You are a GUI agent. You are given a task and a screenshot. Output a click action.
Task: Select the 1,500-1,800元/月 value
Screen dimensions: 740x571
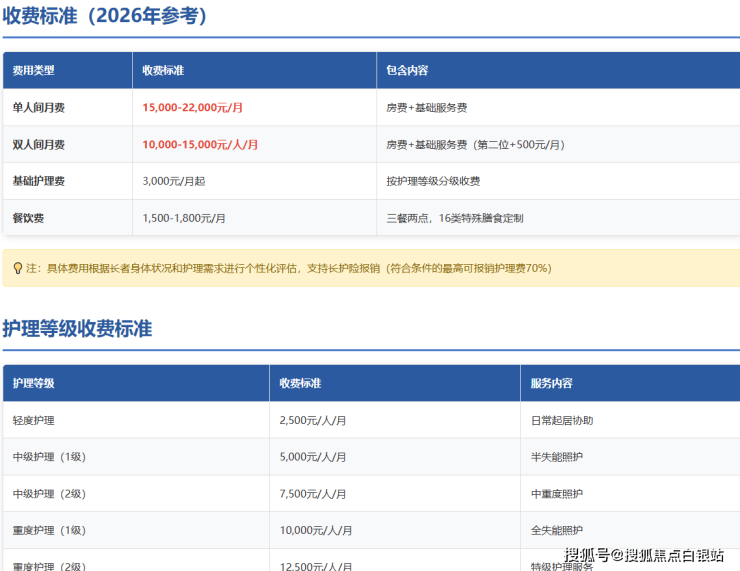184,218
